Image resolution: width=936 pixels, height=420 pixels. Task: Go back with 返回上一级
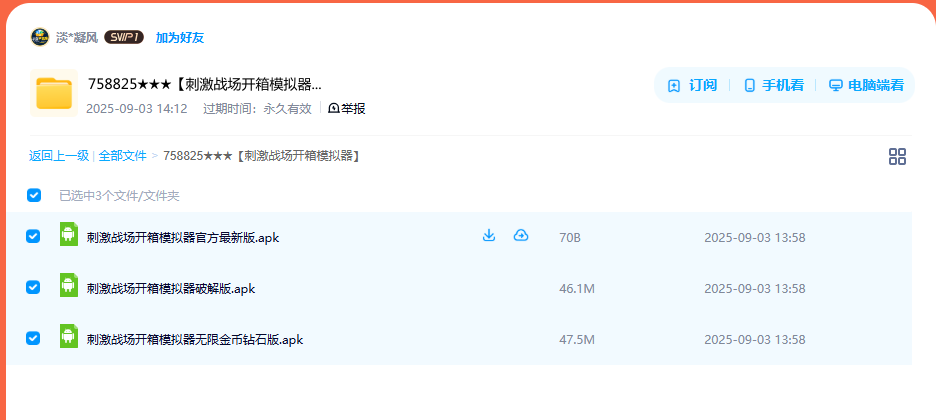59,156
